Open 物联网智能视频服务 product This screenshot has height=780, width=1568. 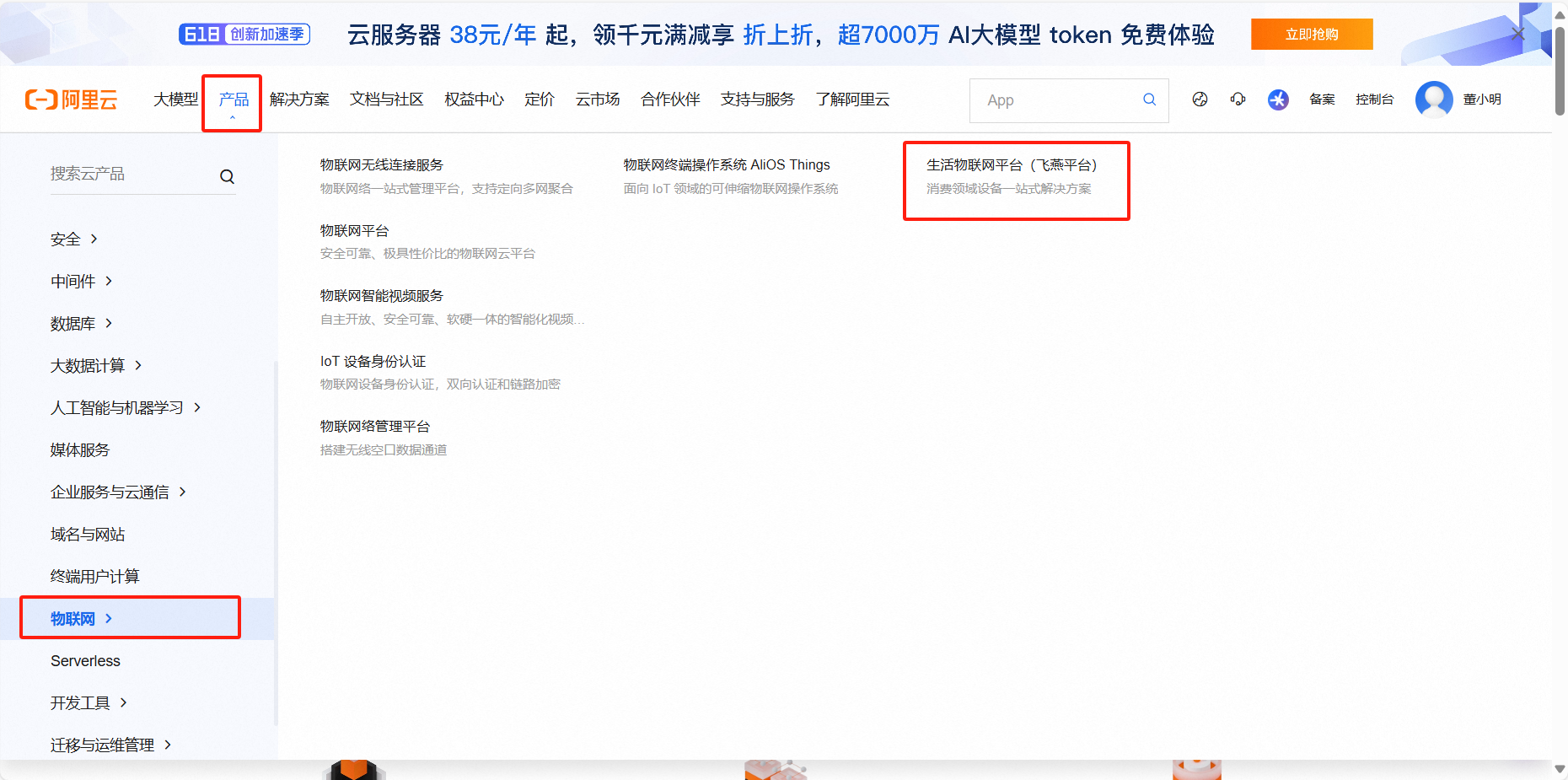point(382,296)
